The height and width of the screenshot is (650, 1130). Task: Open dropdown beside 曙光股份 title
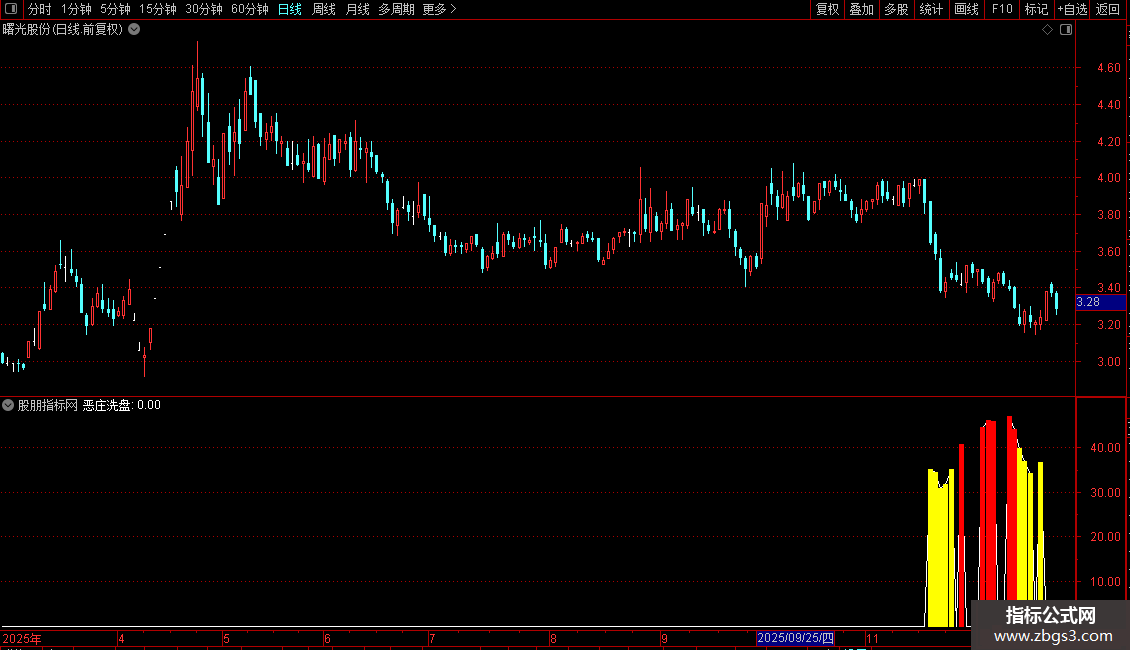[134, 30]
